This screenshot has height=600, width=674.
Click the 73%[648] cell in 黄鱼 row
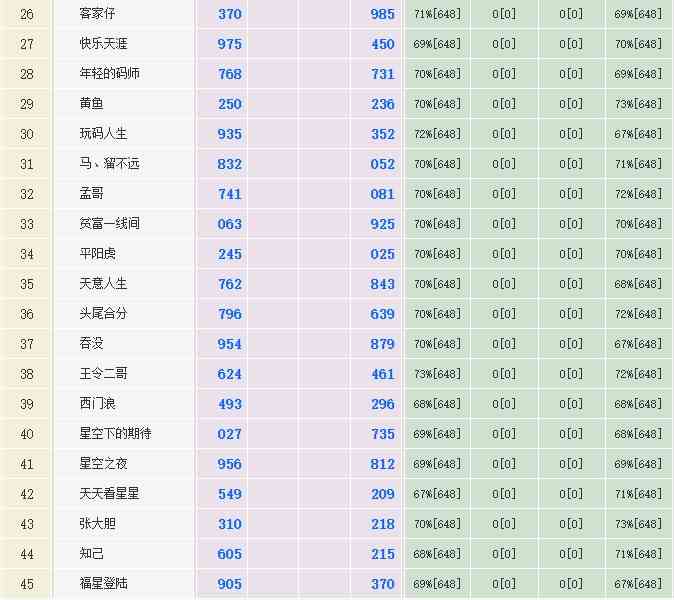(639, 104)
